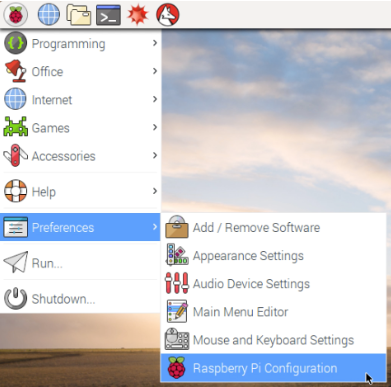Image resolution: width=391 pixels, height=387 pixels.
Task: Click the Internet globe icon in menu
Action: [x=15, y=99]
